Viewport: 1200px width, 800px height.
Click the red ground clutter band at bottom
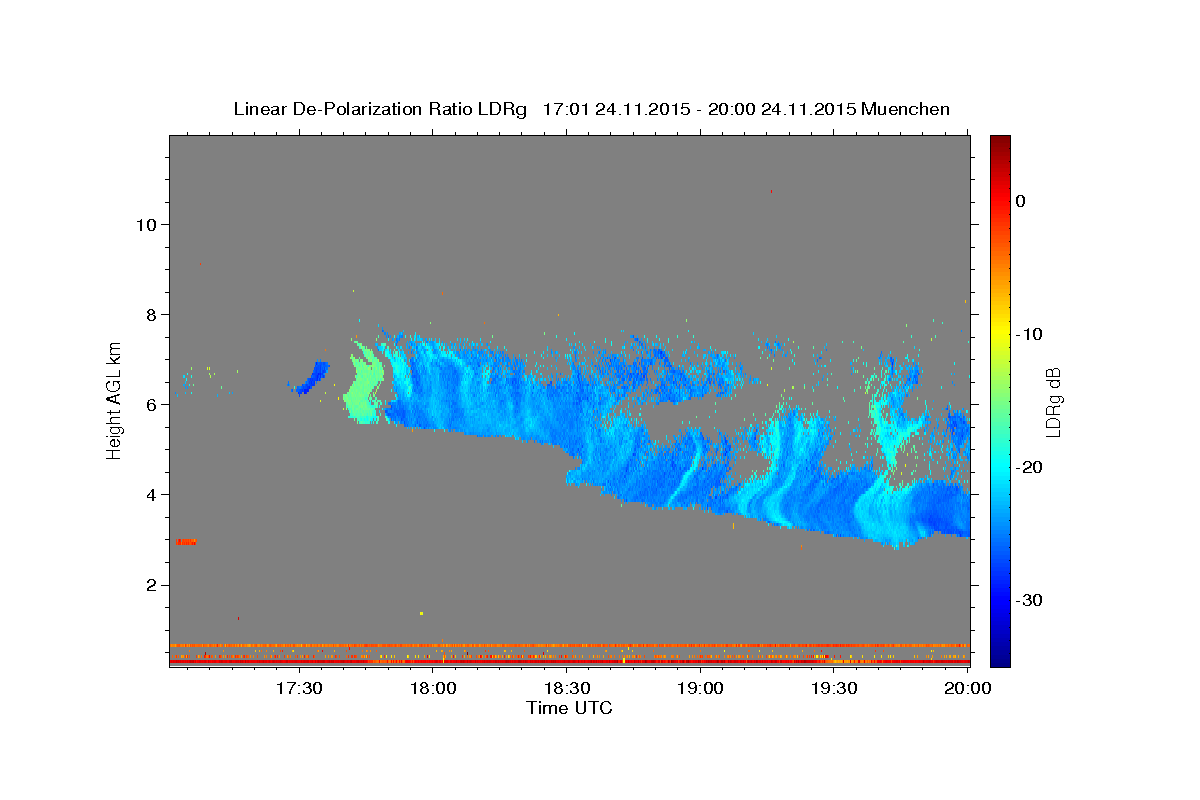(569, 662)
